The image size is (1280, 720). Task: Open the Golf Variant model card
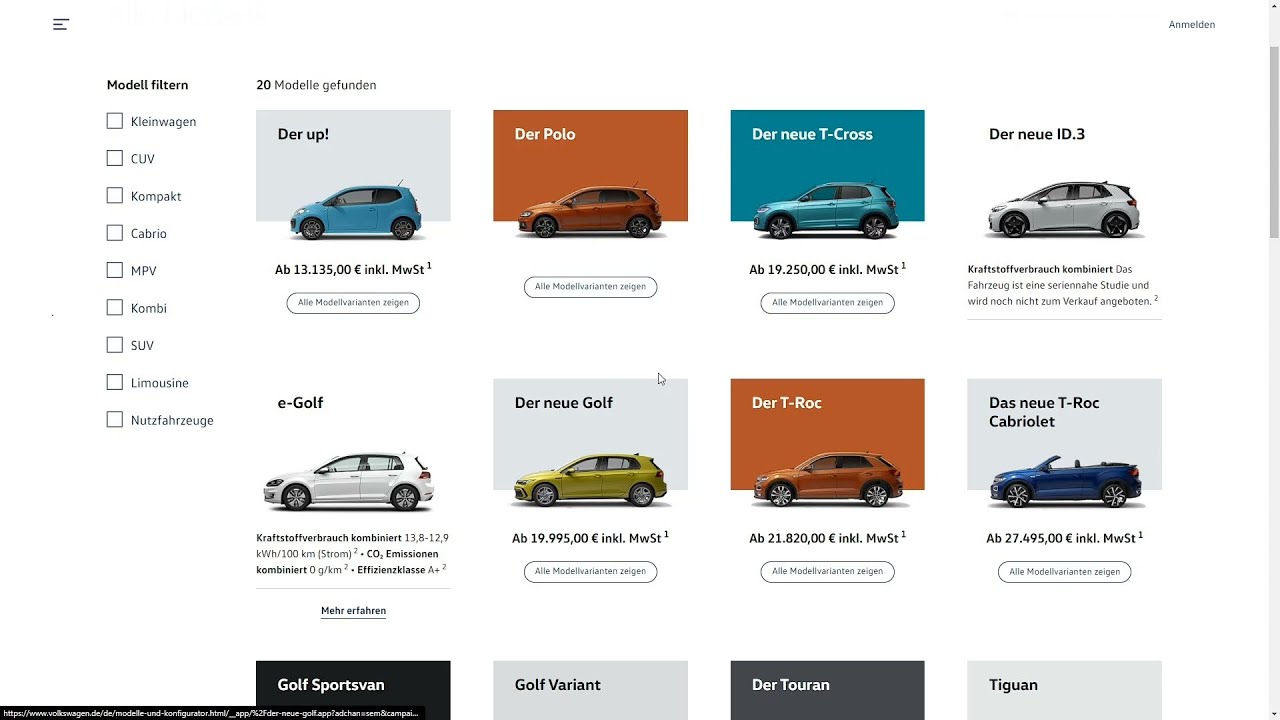coord(590,690)
